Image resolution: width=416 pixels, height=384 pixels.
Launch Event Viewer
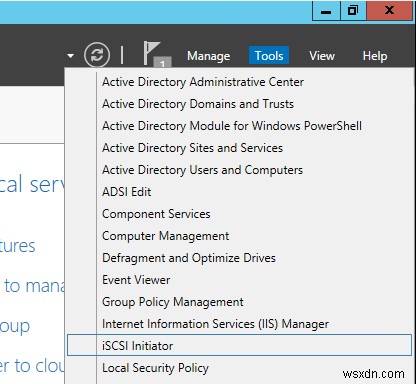(x=239, y=280)
